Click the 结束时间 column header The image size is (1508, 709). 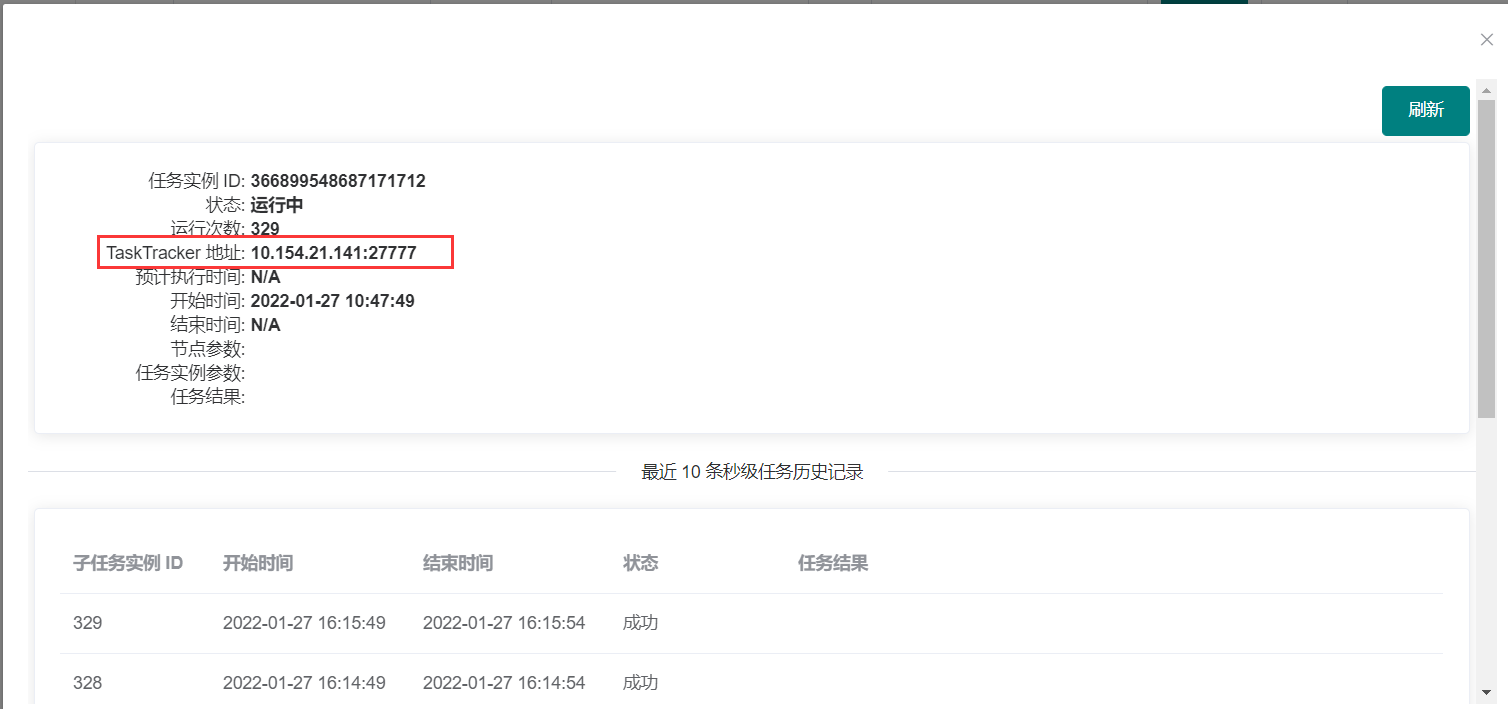coord(458,563)
